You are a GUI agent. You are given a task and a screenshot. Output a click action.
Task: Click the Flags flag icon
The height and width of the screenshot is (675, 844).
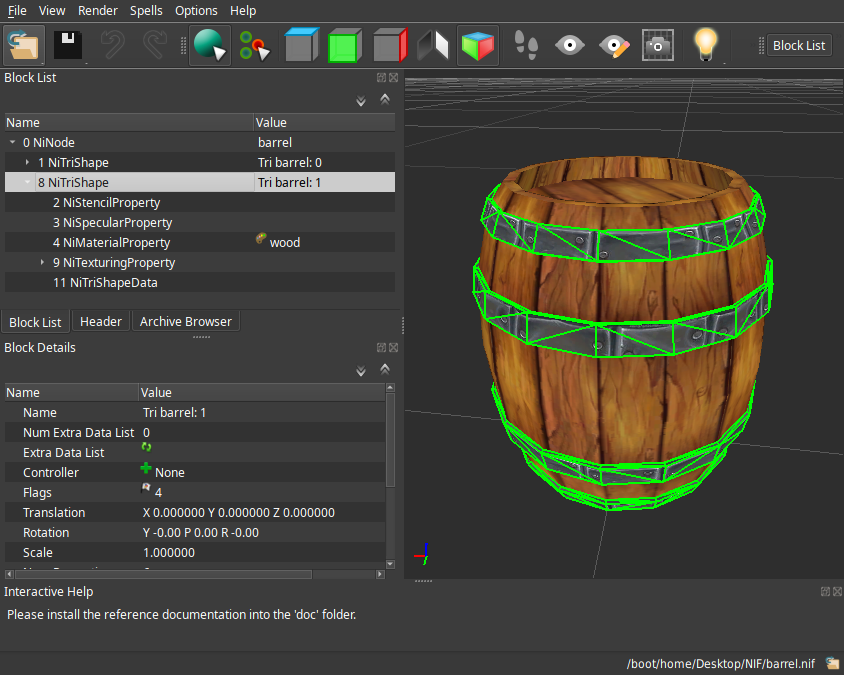coord(146,488)
